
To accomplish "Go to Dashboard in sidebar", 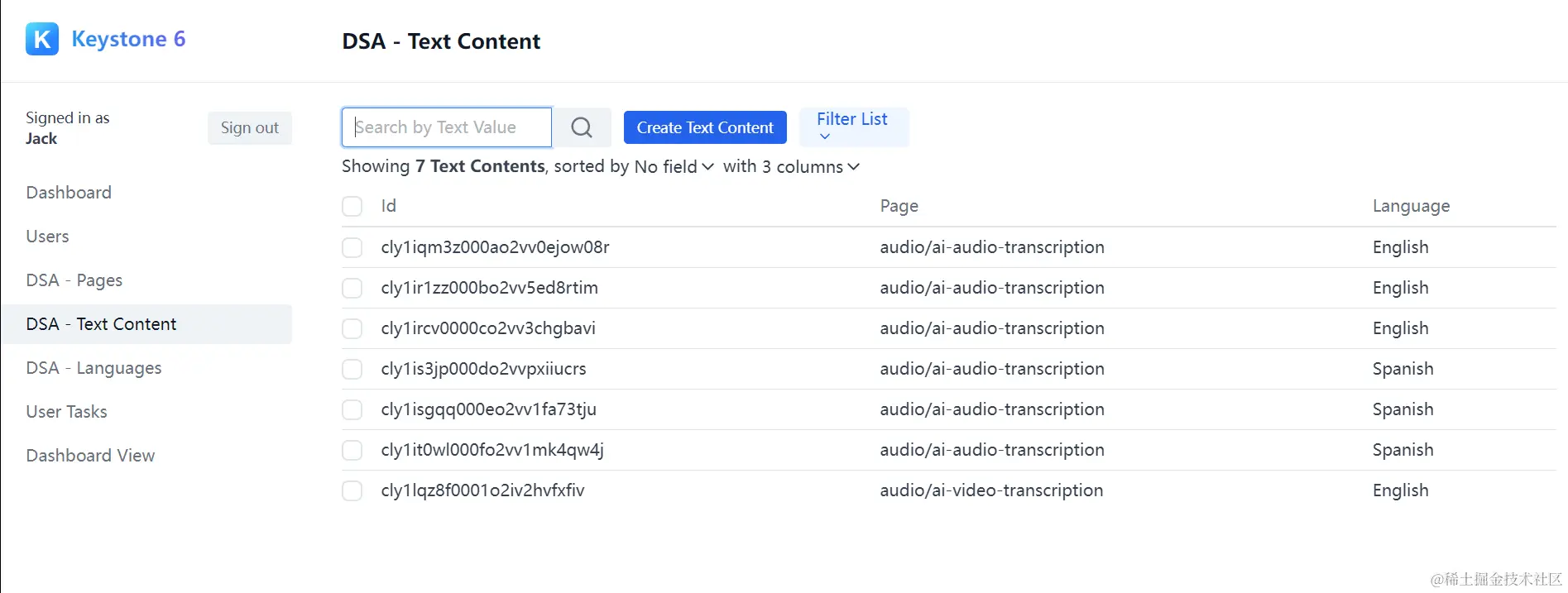I will (69, 193).
